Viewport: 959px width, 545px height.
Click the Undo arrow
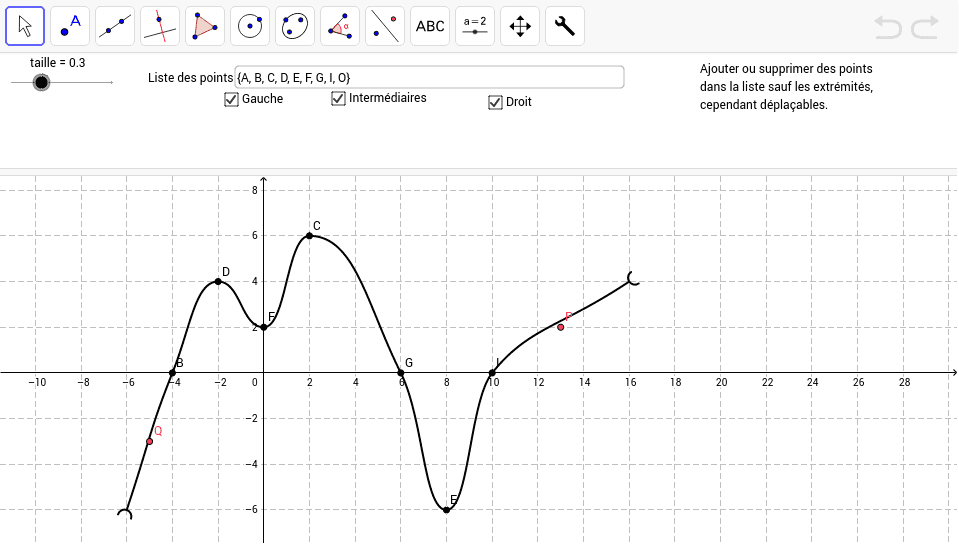pos(887,28)
